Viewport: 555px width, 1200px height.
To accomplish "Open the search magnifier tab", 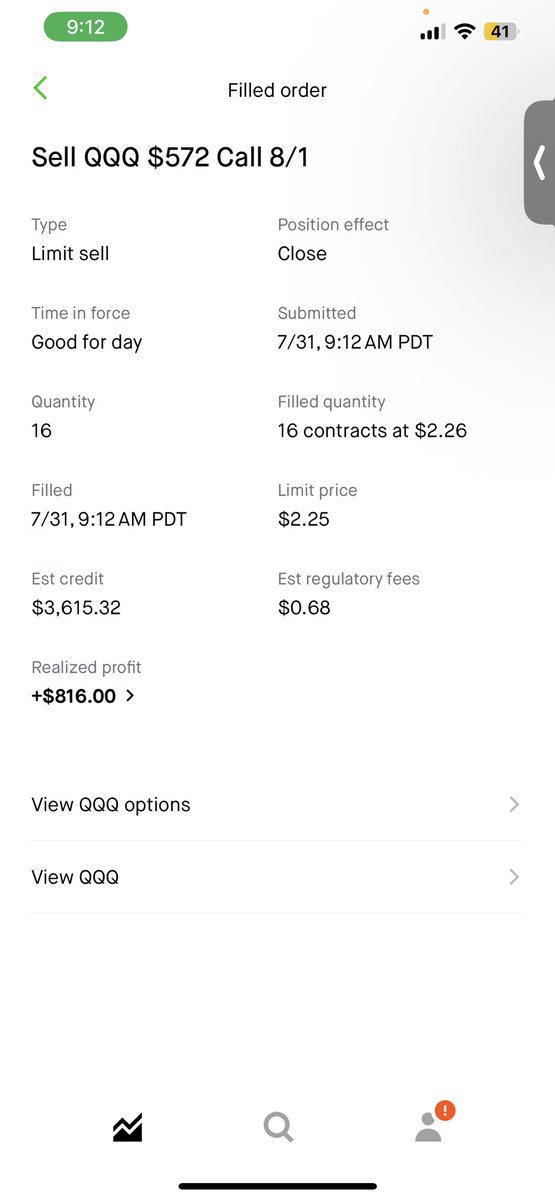I will [x=278, y=1128].
